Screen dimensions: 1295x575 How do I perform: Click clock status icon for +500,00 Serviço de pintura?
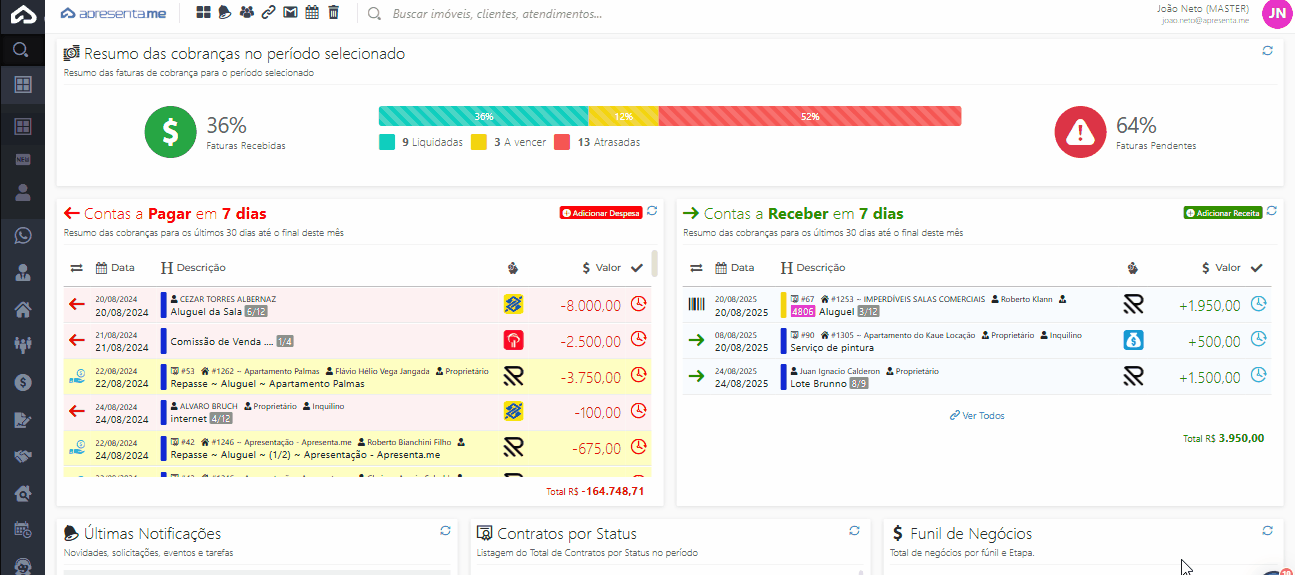pyautogui.click(x=1259, y=340)
